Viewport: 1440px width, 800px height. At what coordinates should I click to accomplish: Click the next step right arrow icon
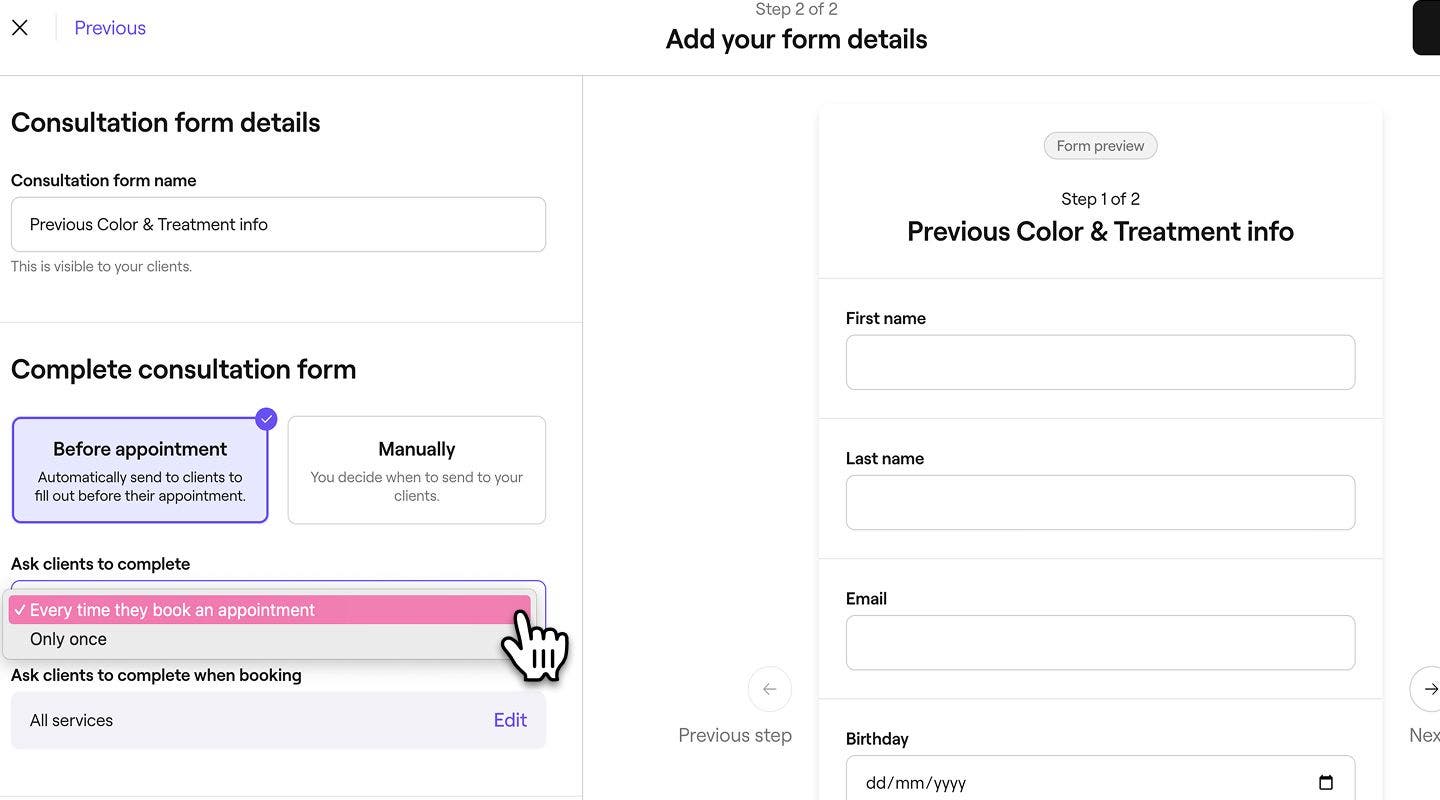[1427, 689]
